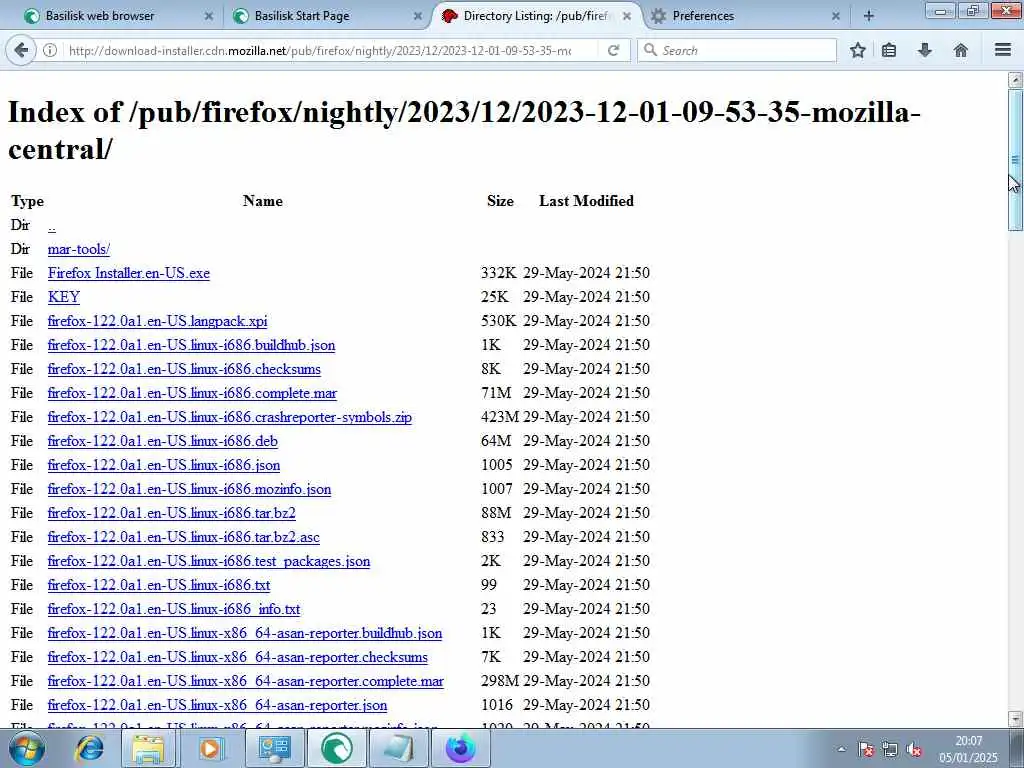1024x768 pixels.
Task: Open Windows Media Player from taskbar
Action: pyautogui.click(x=210, y=748)
